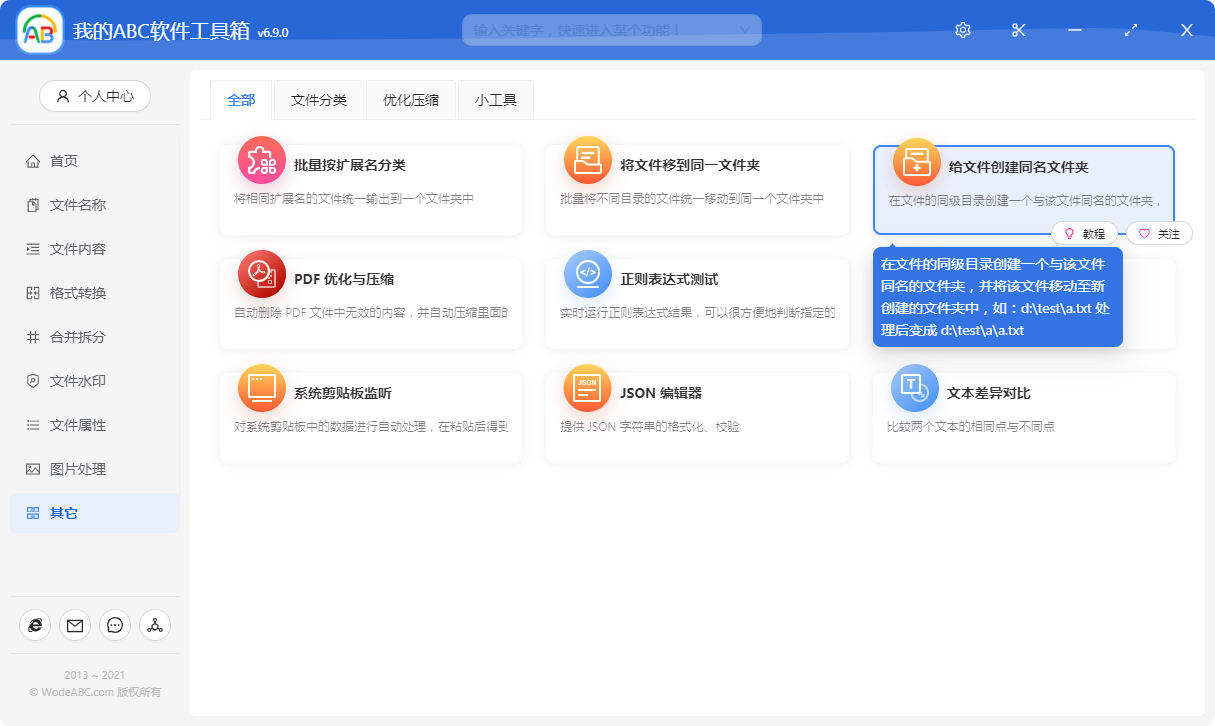
Task: Open the mail contact icon at bottom left
Action: 74,625
